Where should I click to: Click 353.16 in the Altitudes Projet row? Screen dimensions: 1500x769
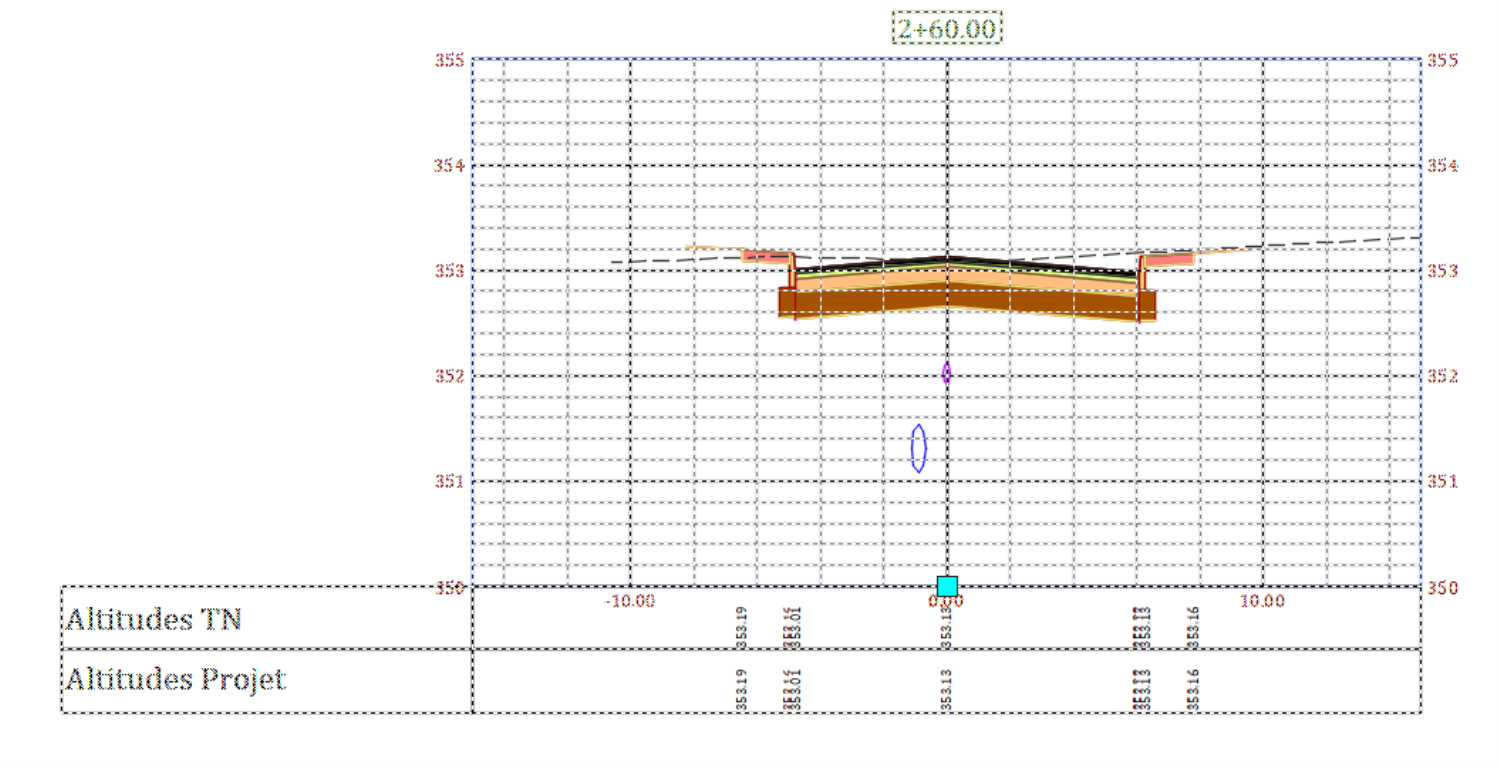(x=1194, y=690)
